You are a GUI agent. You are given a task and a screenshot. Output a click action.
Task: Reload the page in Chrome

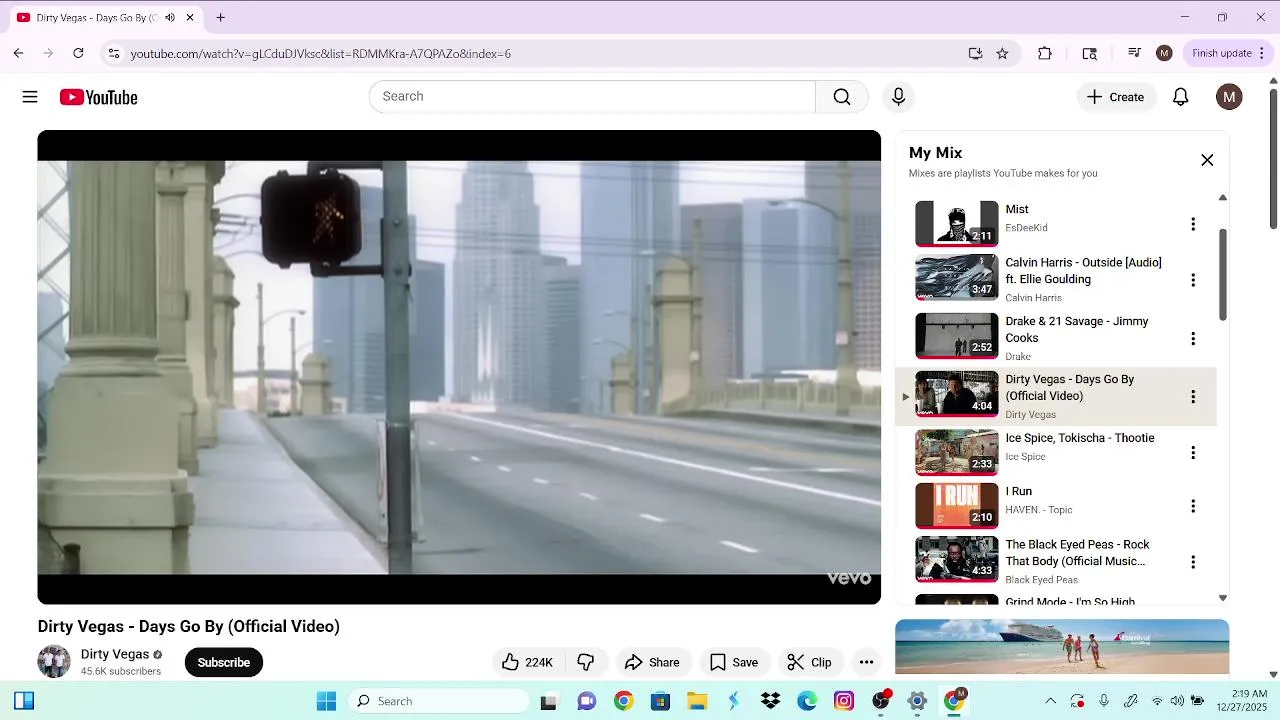click(x=78, y=53)
